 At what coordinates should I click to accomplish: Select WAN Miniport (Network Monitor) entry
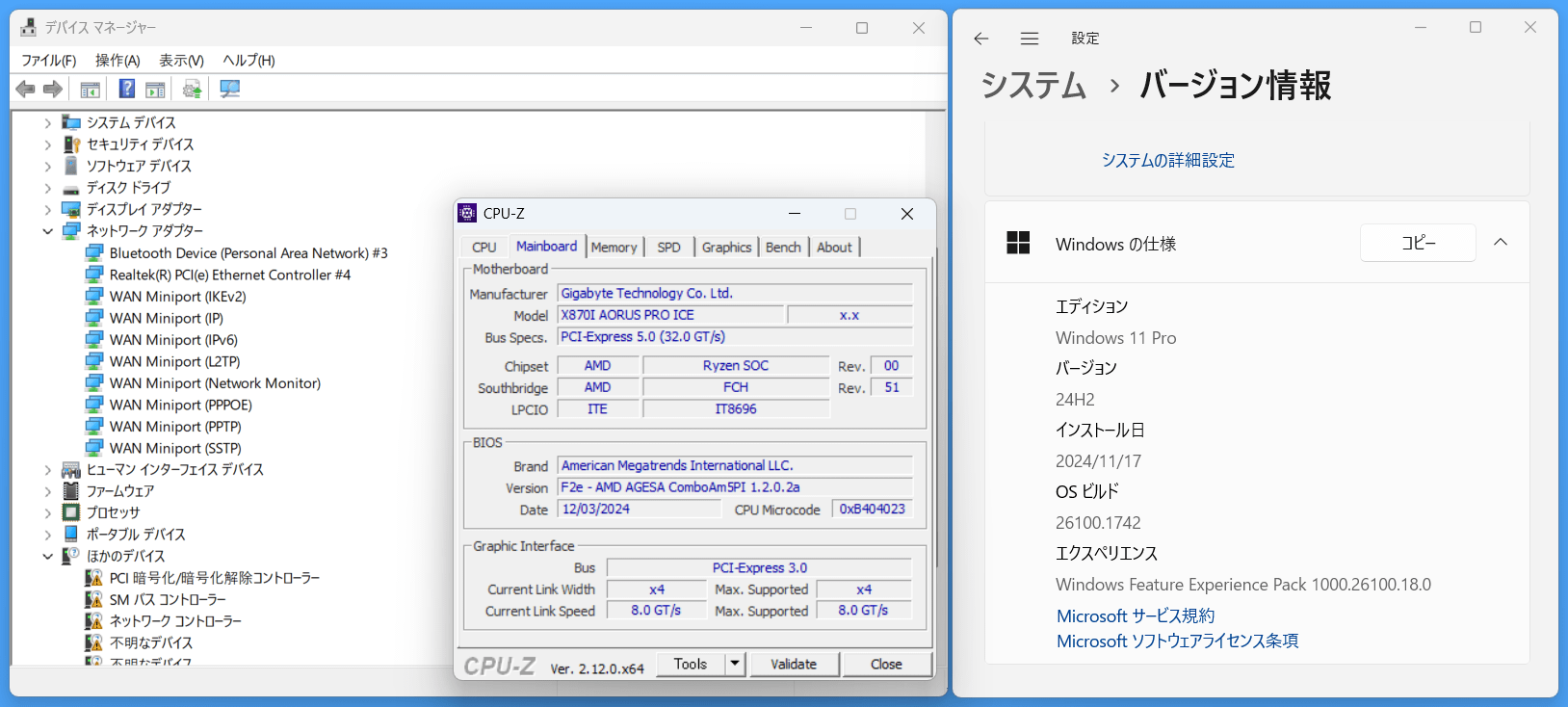click(x=215, y=383)
